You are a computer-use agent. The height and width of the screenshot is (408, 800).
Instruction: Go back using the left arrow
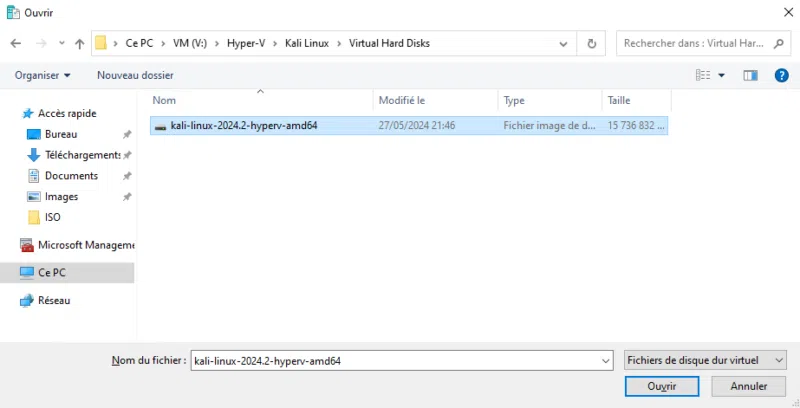(x=16, y=43)
